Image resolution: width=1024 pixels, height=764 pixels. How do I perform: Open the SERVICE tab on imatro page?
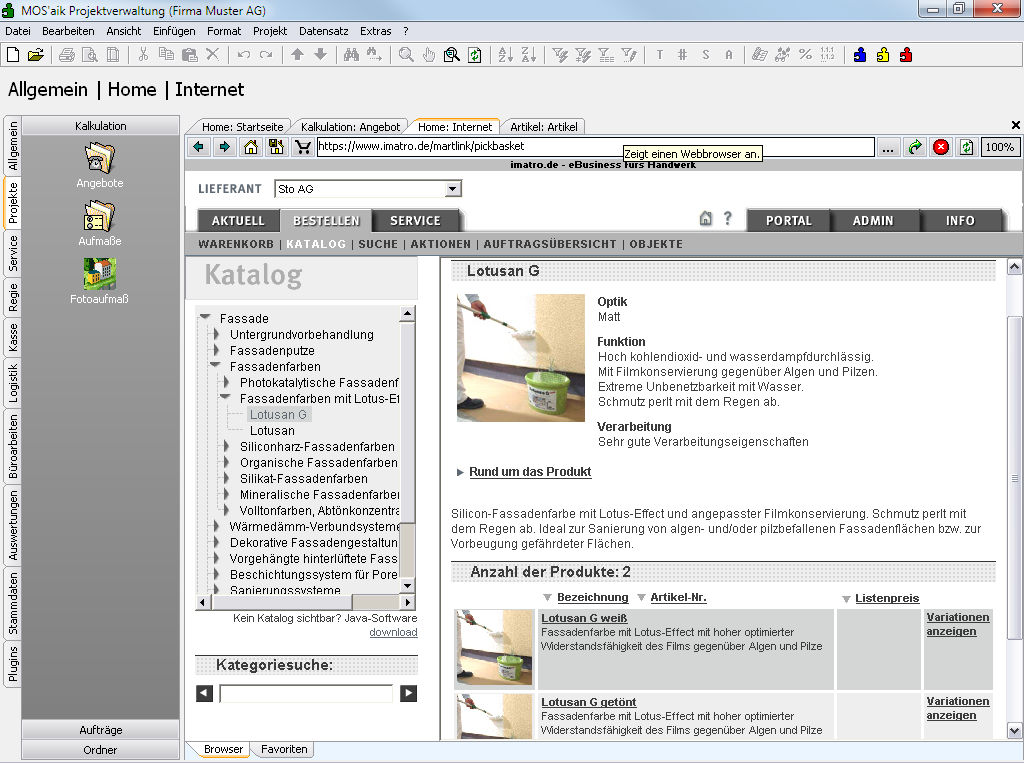tap(415, 221)
